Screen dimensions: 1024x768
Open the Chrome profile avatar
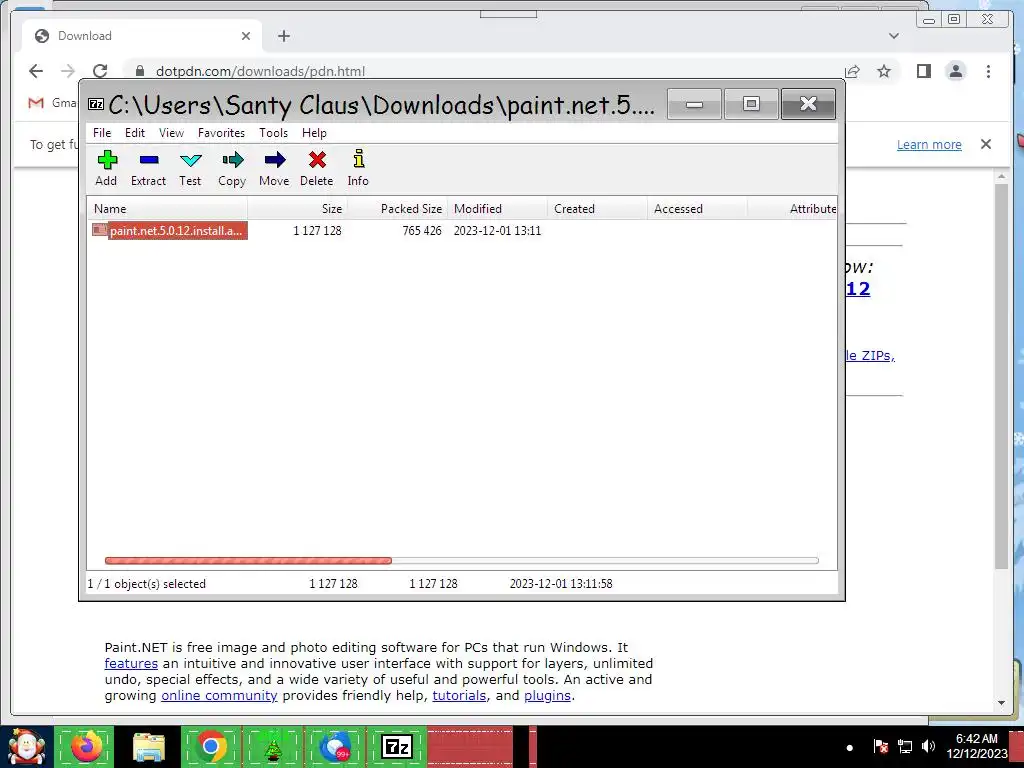(955, 71)
